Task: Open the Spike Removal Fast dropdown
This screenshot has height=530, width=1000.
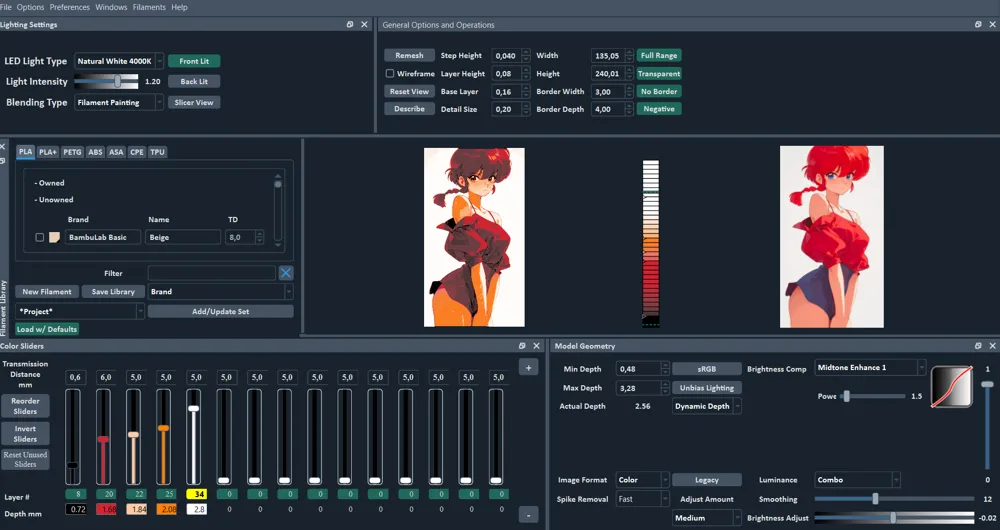Action: (x=642, y=499)
